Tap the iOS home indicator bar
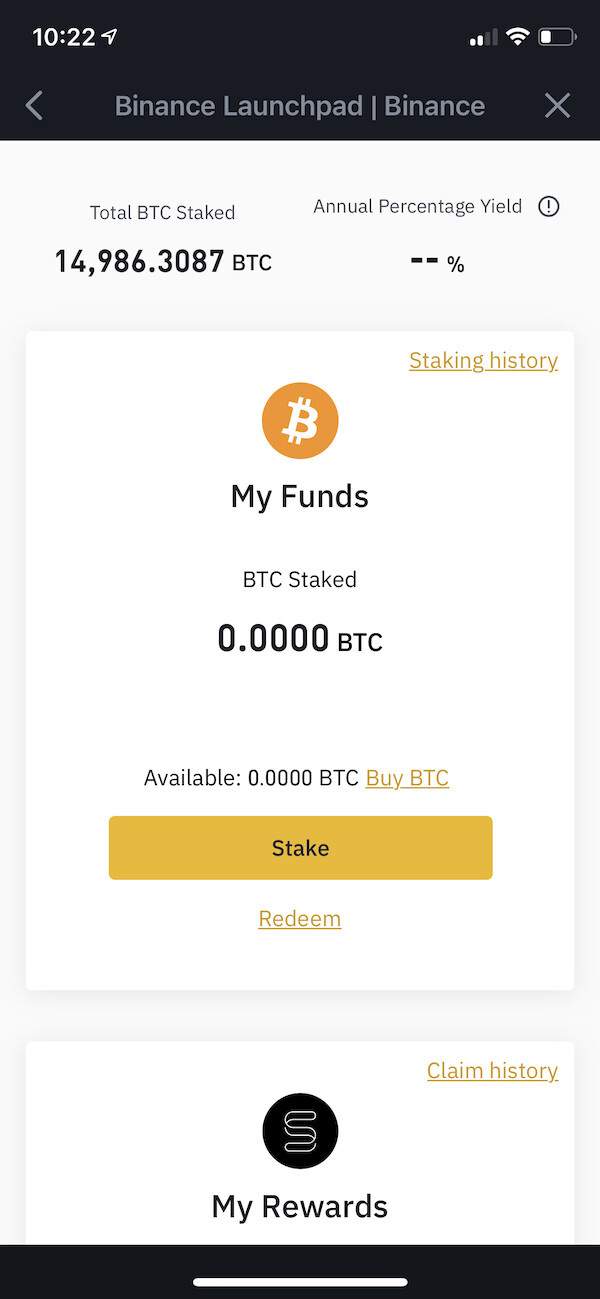Image resolution: width=600 pixels, height=1299 pixels. point(300,1282)
